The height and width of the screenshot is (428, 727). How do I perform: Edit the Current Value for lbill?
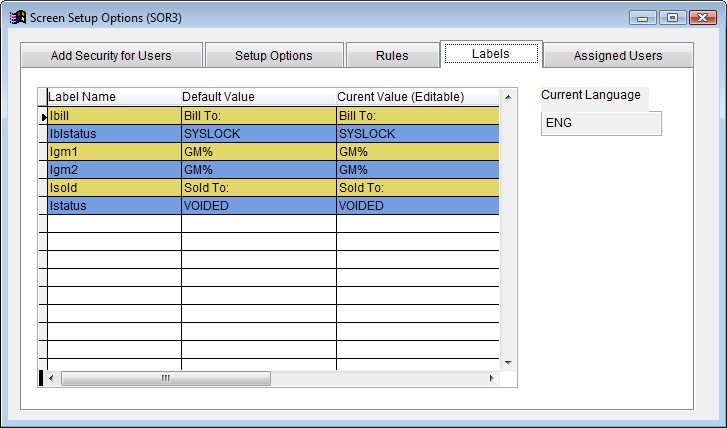[415, 116]
